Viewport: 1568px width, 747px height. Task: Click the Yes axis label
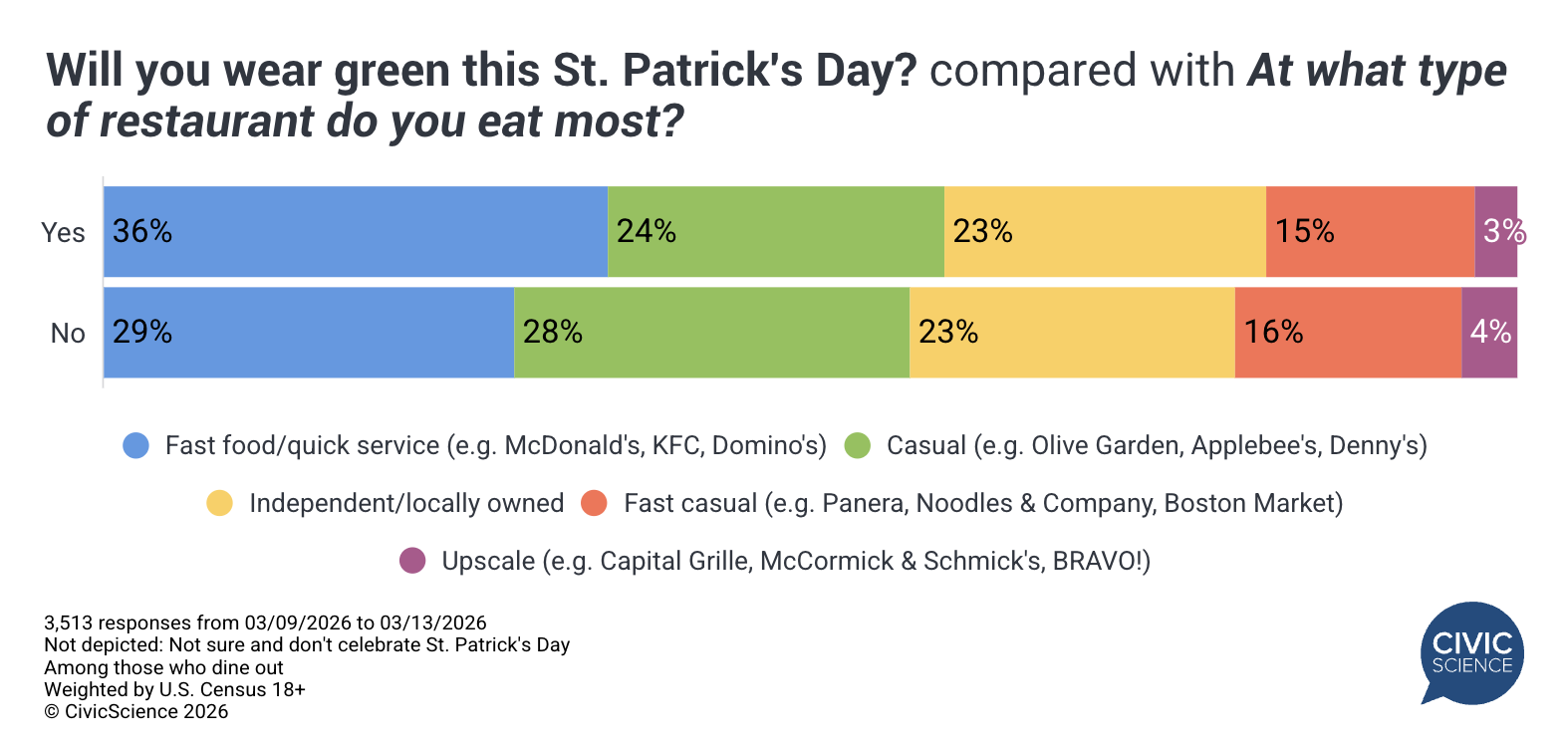[x=64, y=232]
